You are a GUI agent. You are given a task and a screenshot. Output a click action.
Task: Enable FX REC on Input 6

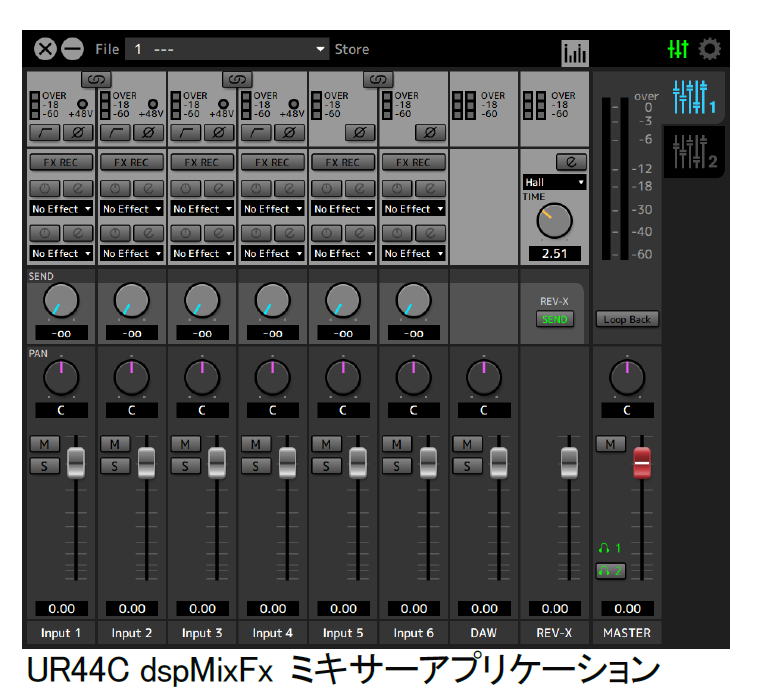coord(413,162)
